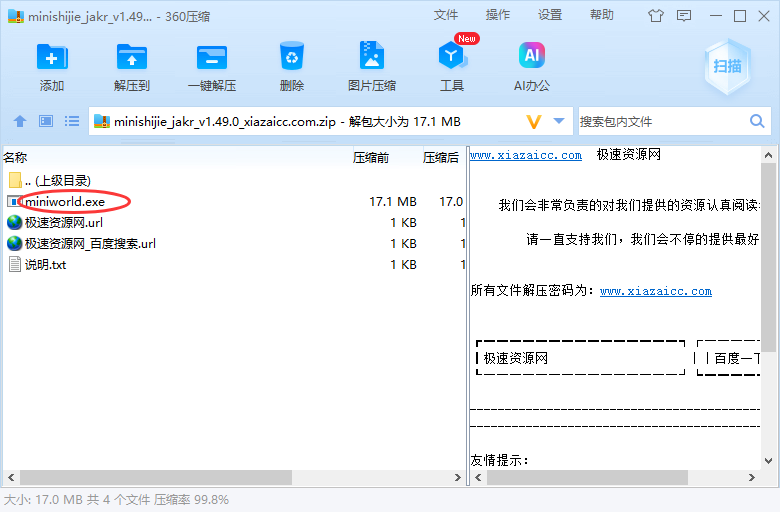This screenshot has height=512, width=780.
Task: Expand the archive path dropdown arrow
Action: point(559,121)
